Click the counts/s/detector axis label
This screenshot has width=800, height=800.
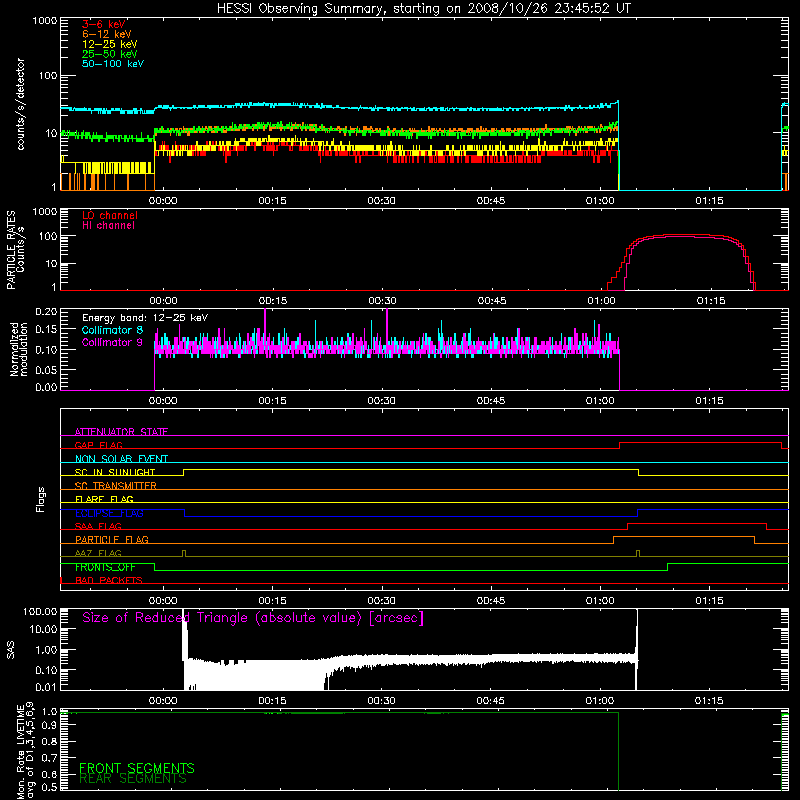tap(20, 104)
